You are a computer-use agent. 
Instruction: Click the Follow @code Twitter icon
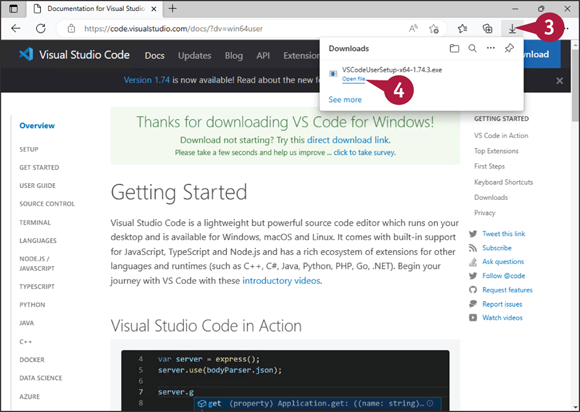[x=473, y=276]
